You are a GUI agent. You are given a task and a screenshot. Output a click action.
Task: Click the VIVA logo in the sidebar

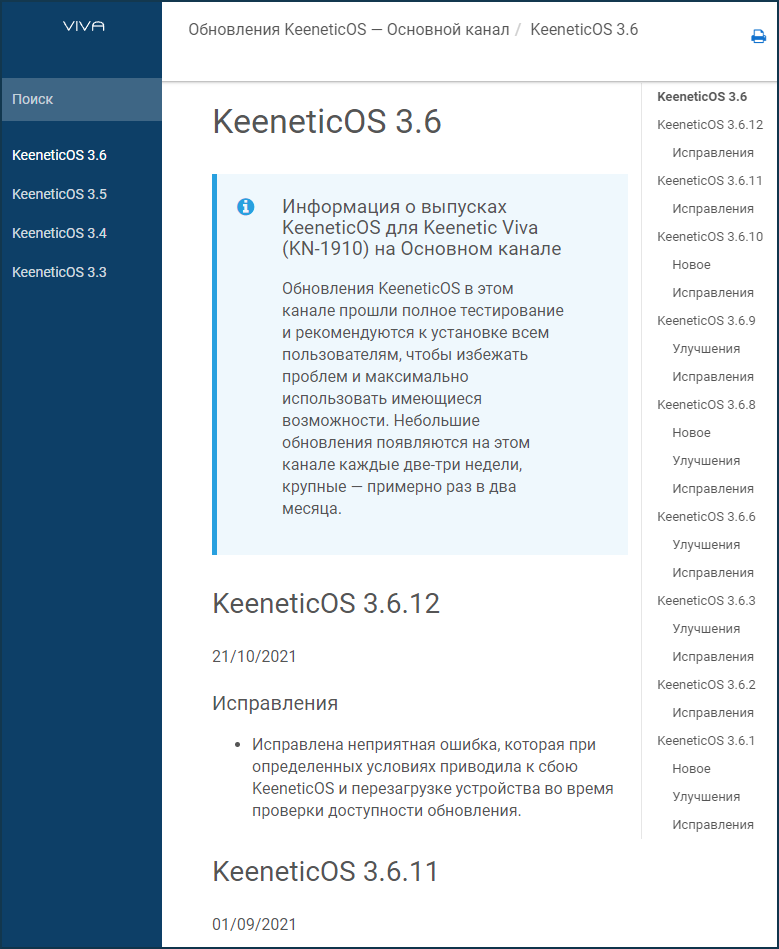(84, 26)
